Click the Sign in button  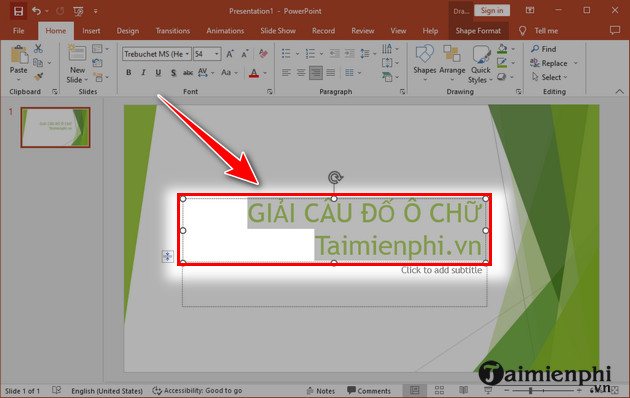click(x=492, y=11)
